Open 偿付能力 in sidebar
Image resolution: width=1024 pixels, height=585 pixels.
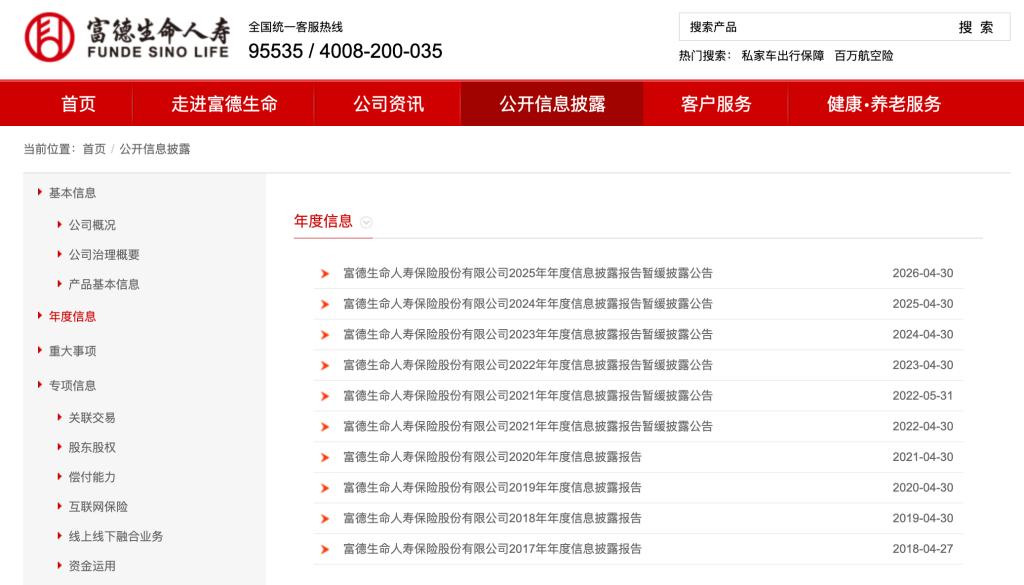click(x=92, y=477)
